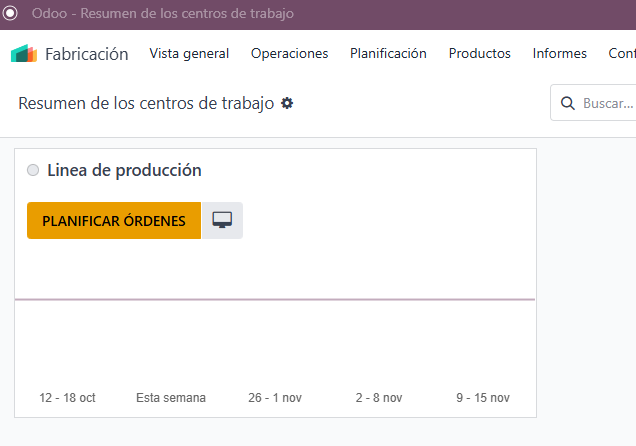Click the Fabricación app name

click(x=86, y=54)
